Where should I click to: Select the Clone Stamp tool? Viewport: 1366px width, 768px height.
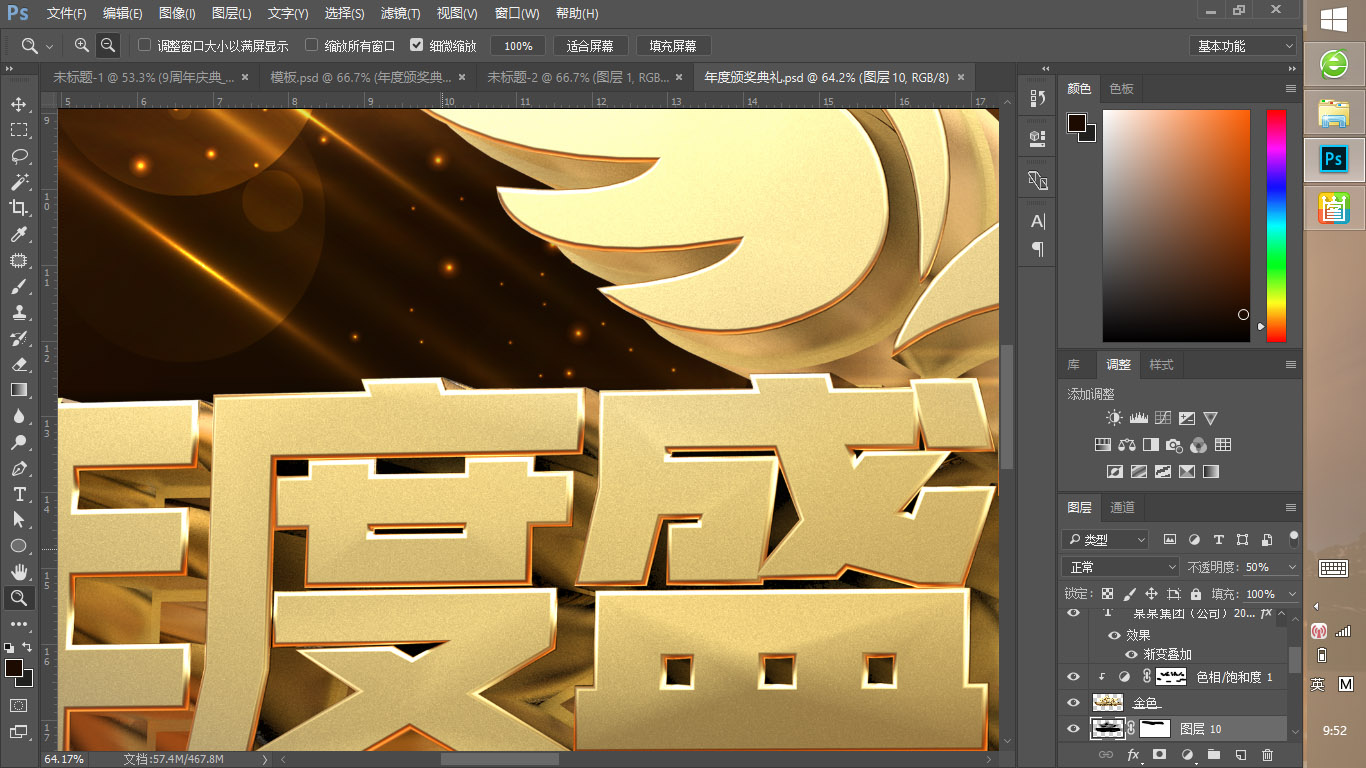(19, 312)
